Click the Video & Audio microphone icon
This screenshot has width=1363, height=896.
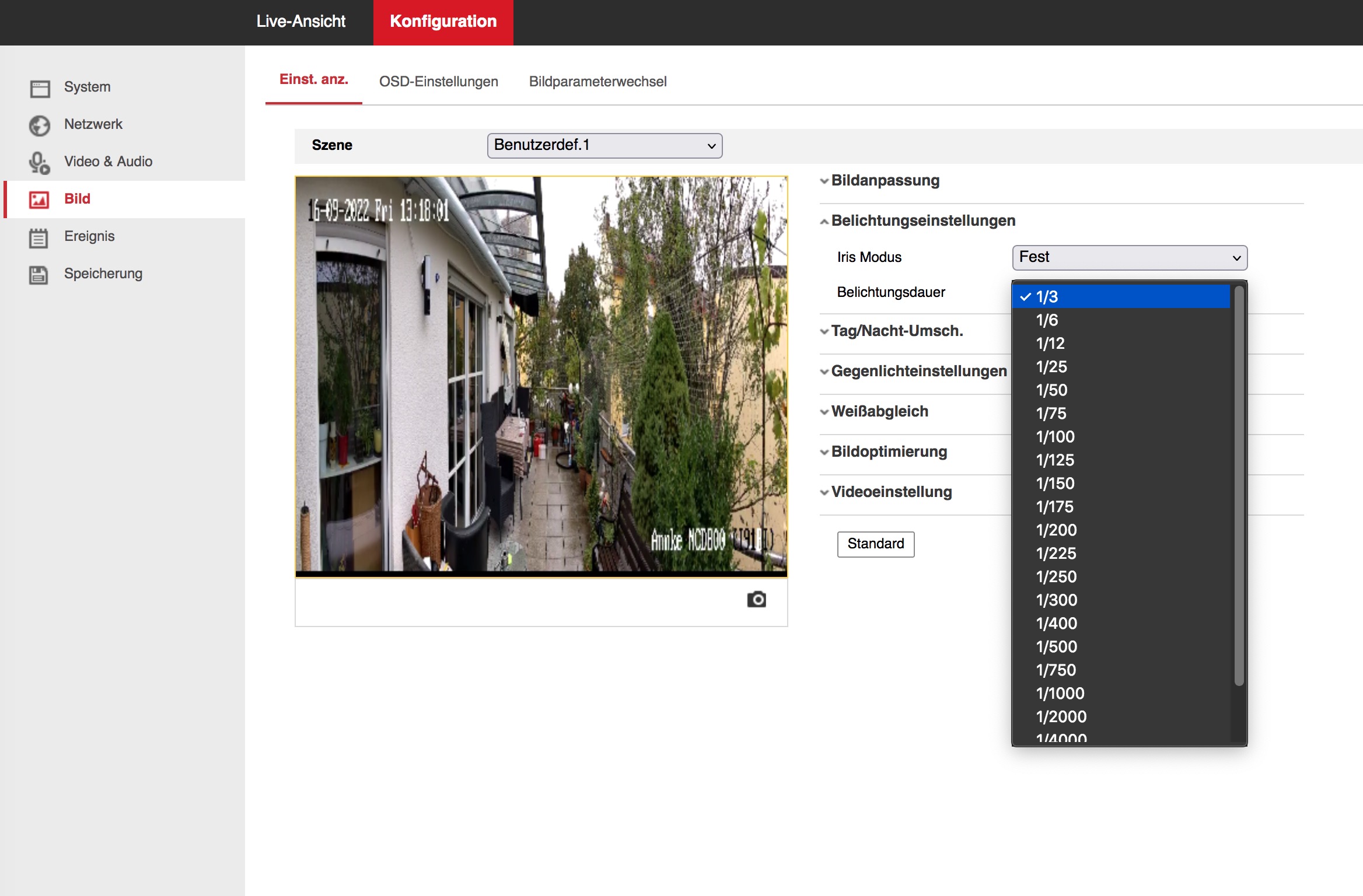40,162
